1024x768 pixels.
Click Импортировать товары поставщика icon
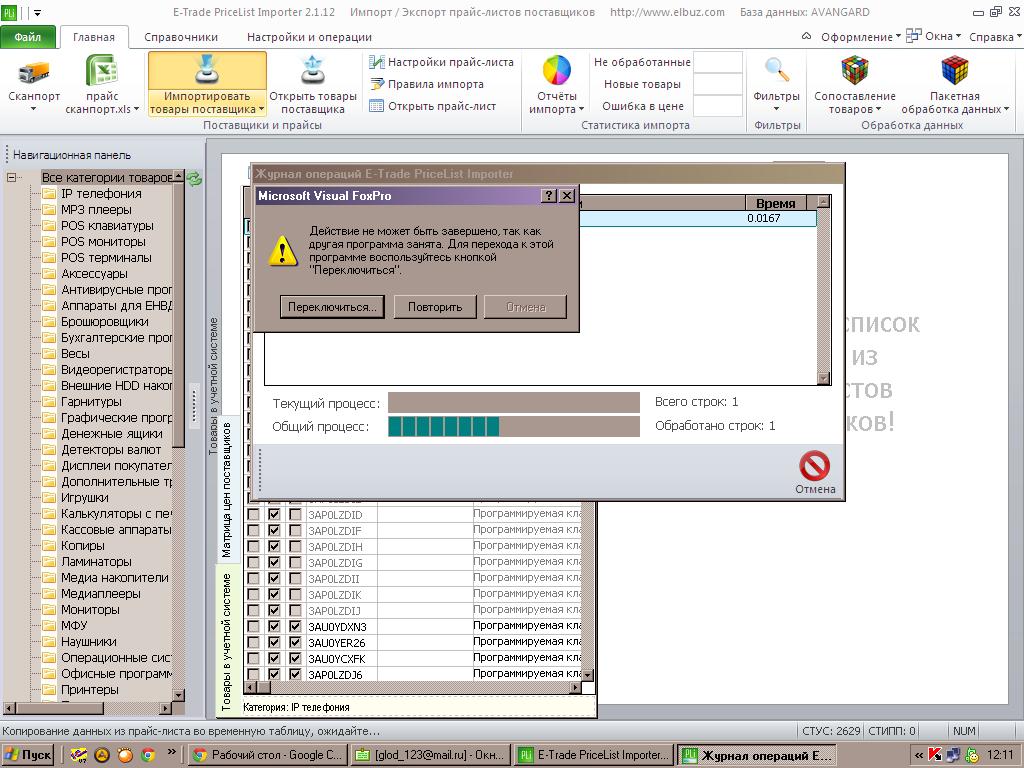(207, 71)
